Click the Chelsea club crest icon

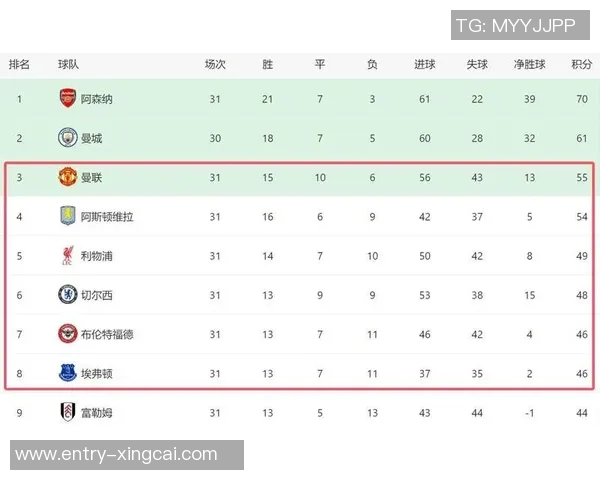click(67, 295)
